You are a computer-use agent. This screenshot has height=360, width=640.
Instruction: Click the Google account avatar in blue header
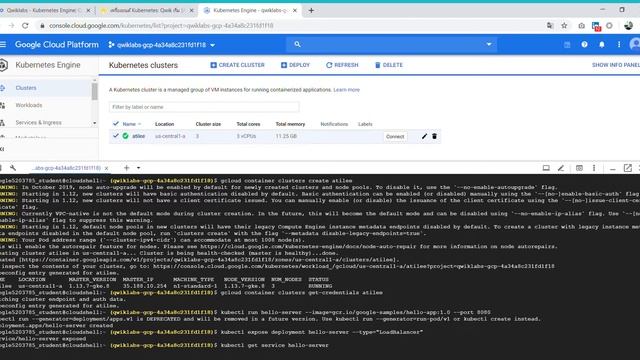(x=635, y=44)
